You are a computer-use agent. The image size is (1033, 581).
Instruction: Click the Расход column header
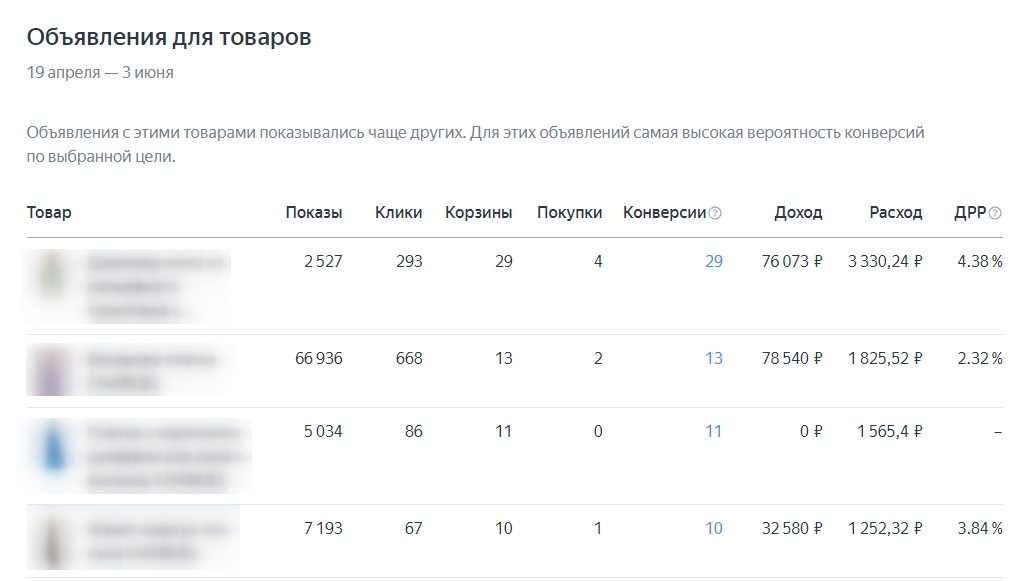[896, 213]
